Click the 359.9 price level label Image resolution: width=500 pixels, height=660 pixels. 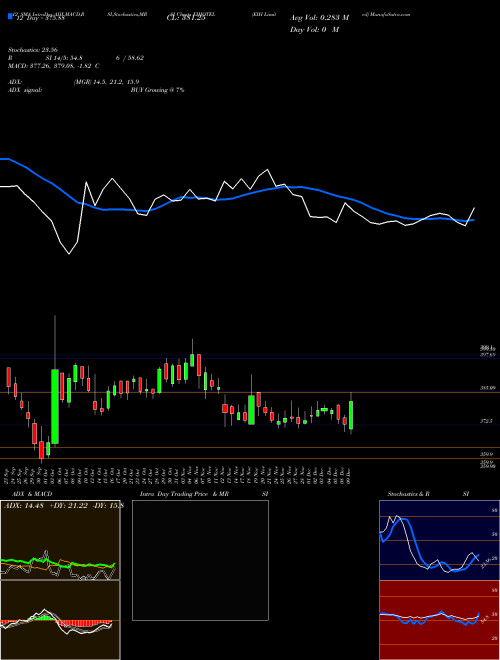pos(486,454)
